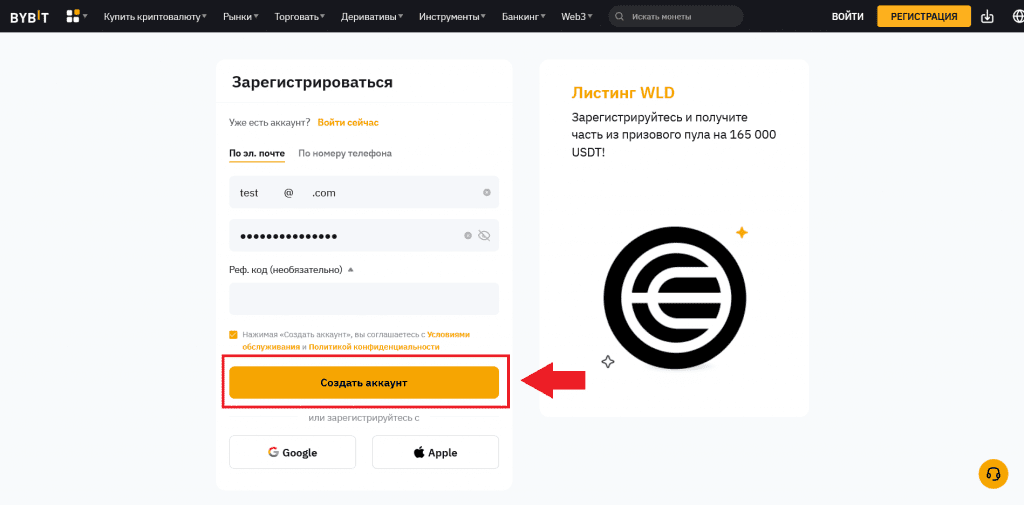Click Войти сейчас link

point(348,122)
